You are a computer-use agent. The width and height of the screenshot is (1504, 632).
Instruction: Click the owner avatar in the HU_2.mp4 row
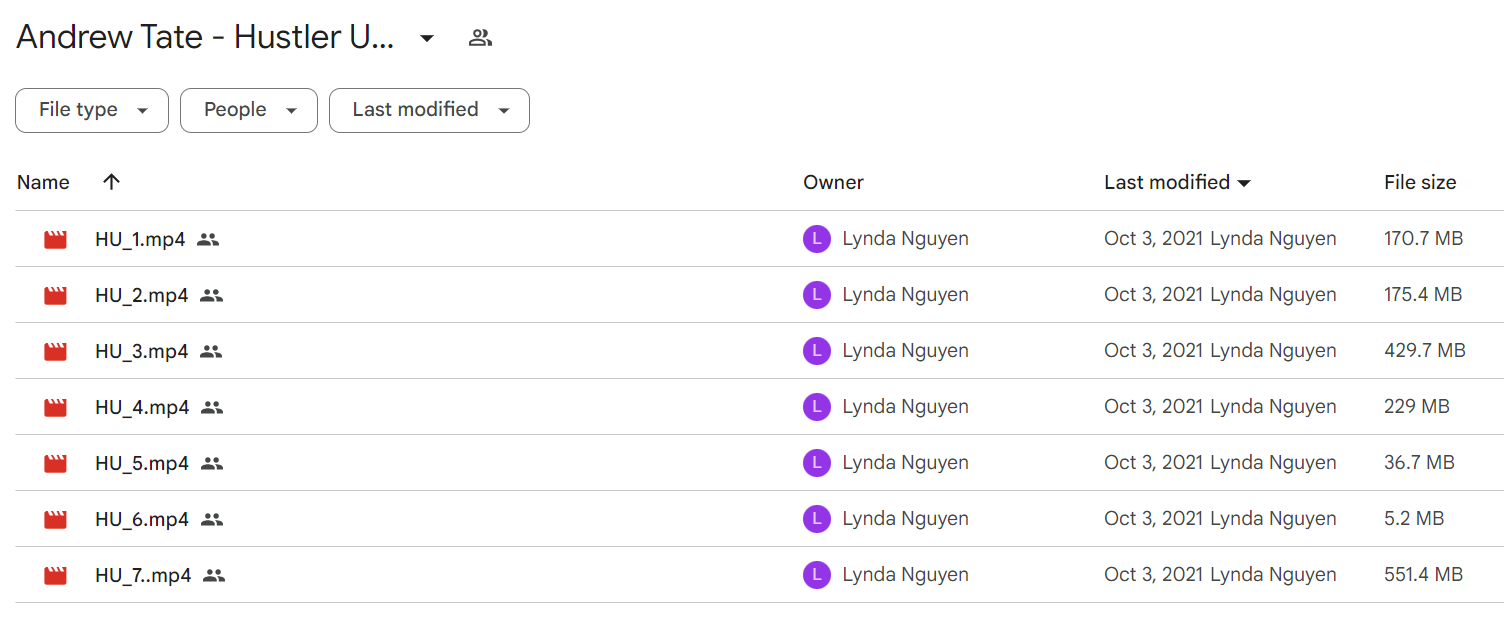pos(817,295)
